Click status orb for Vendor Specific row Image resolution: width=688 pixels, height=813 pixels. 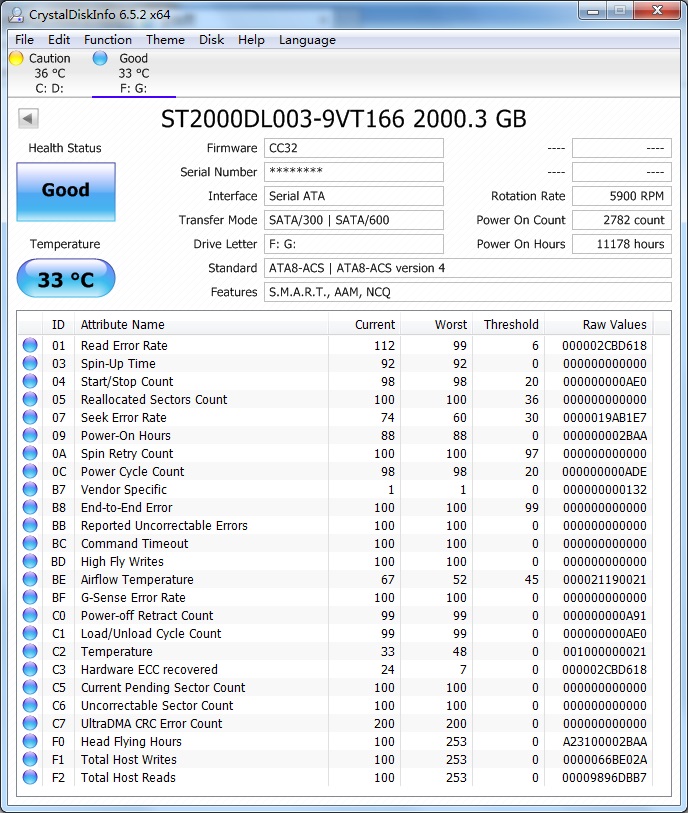click(x=30, y=489)
